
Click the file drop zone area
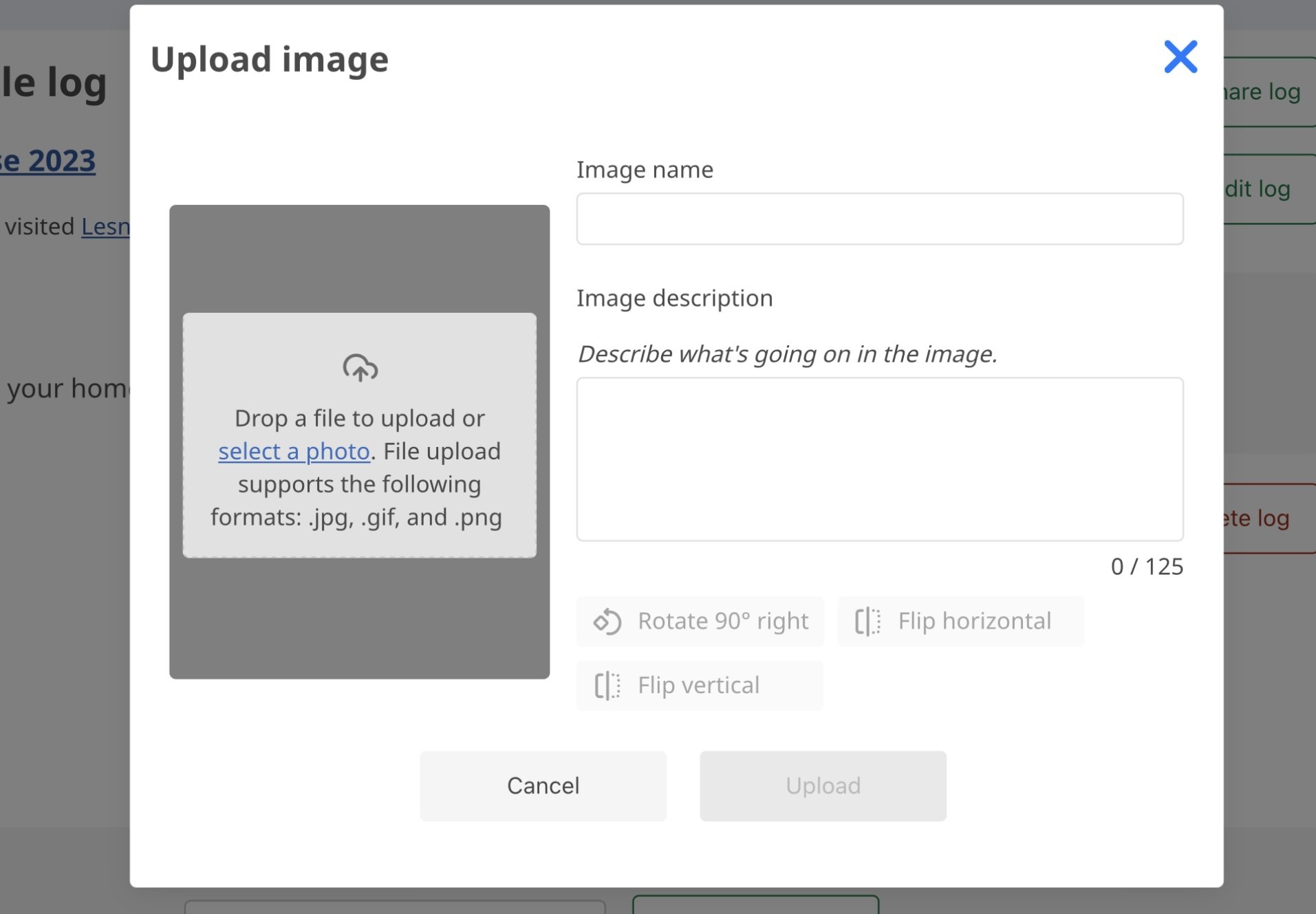[359, 435]
